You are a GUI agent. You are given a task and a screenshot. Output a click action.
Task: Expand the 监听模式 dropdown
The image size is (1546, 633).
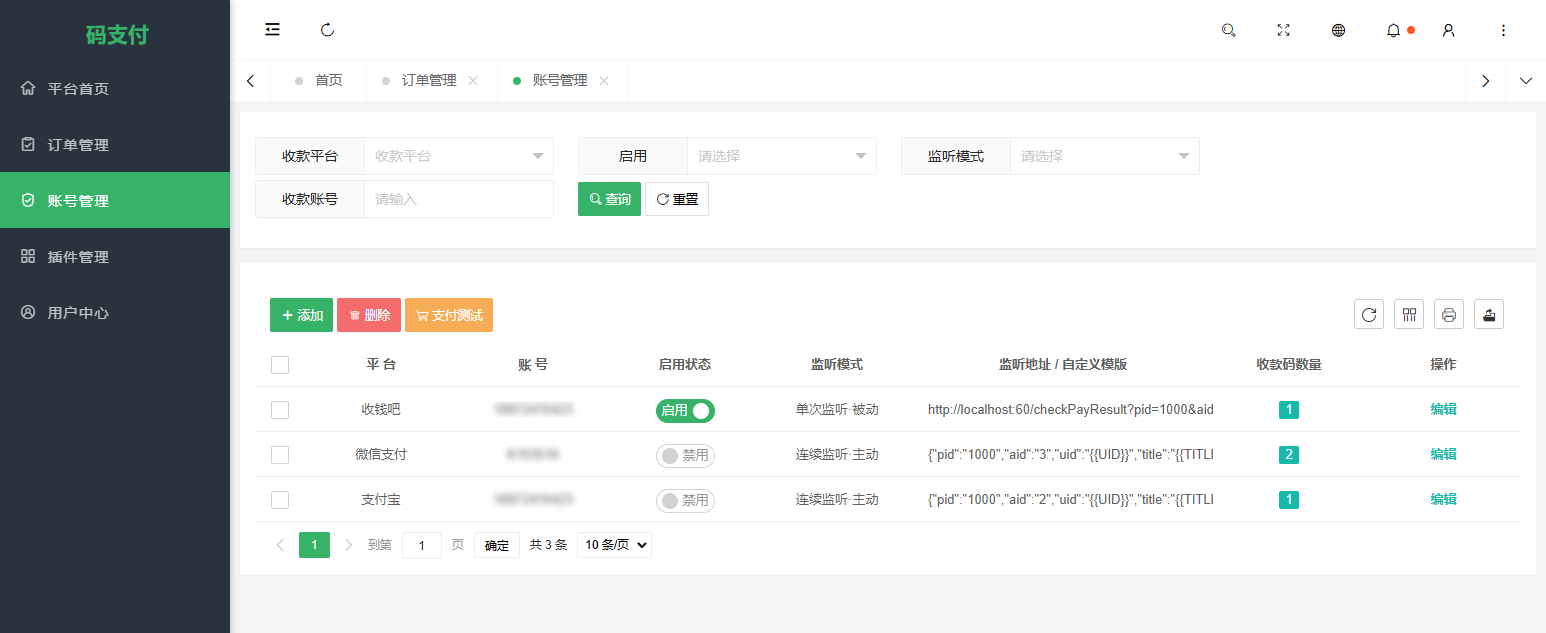click(x=1104, y=156)
